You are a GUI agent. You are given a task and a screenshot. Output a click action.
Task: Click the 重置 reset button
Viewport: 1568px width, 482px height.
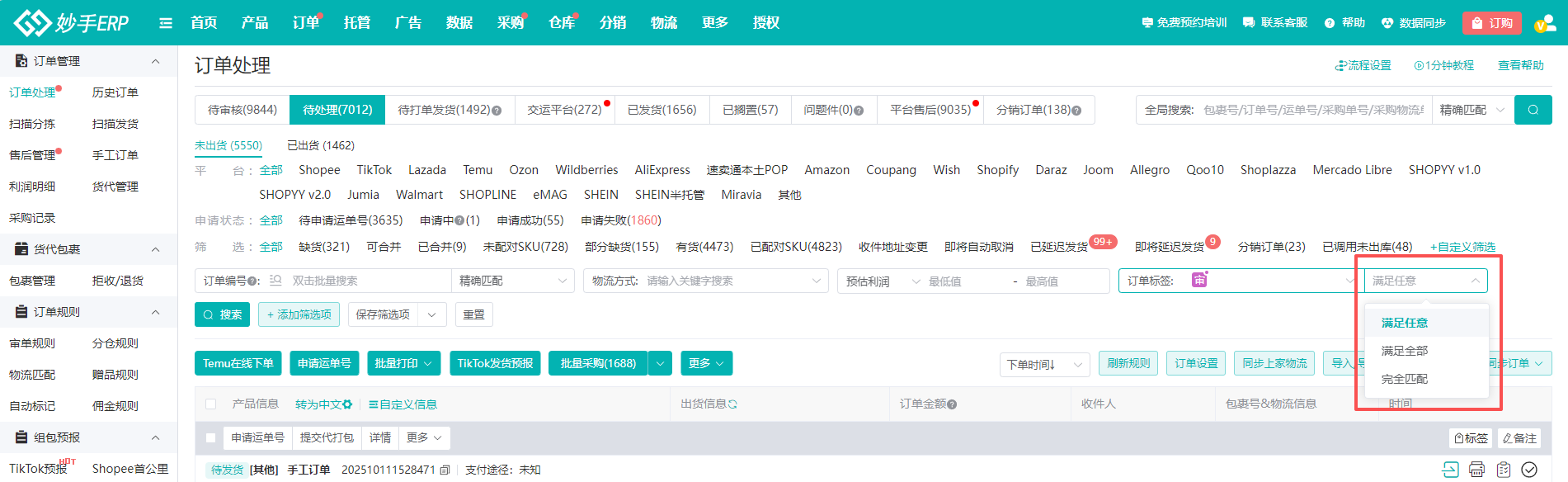point(473,314)
